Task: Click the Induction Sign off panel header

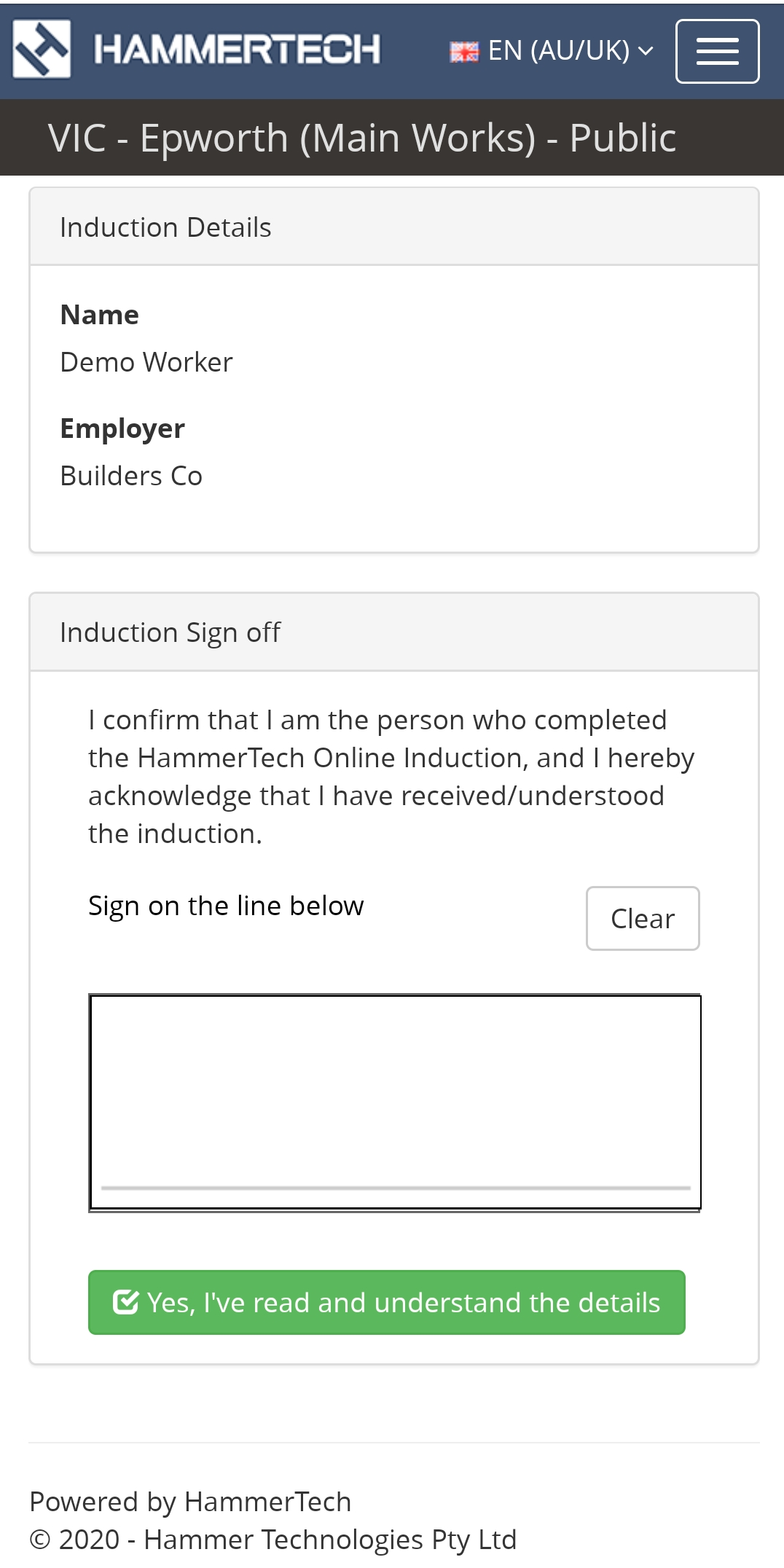Action: (x=394, y=632)
